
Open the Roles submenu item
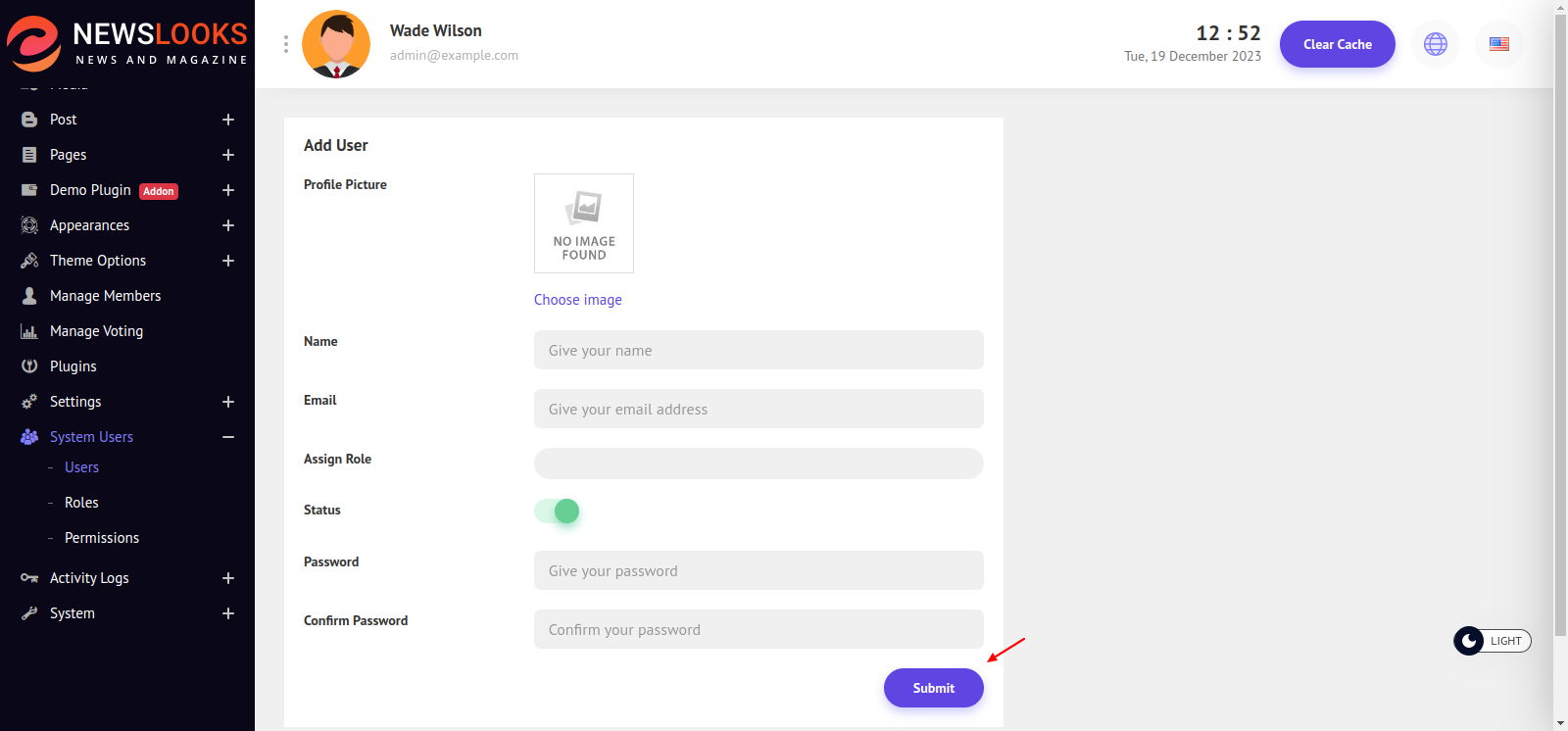81,503
